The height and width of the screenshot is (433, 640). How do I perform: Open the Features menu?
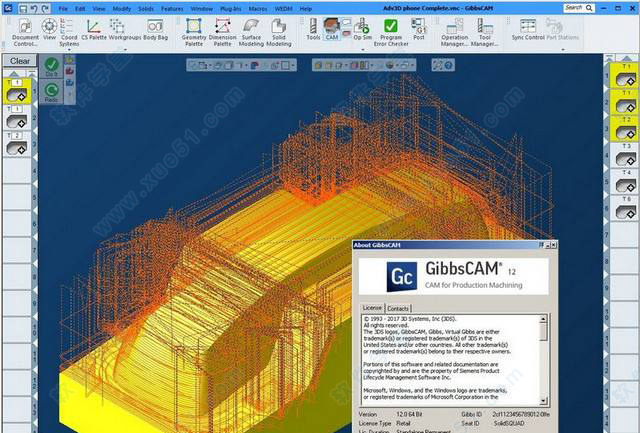coord(172,9)
